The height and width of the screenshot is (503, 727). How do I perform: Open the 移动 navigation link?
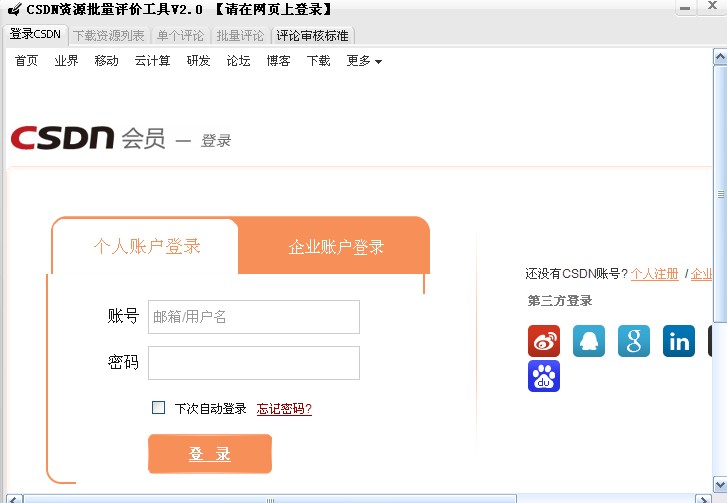pyautogui.click(x=106, y=61)
